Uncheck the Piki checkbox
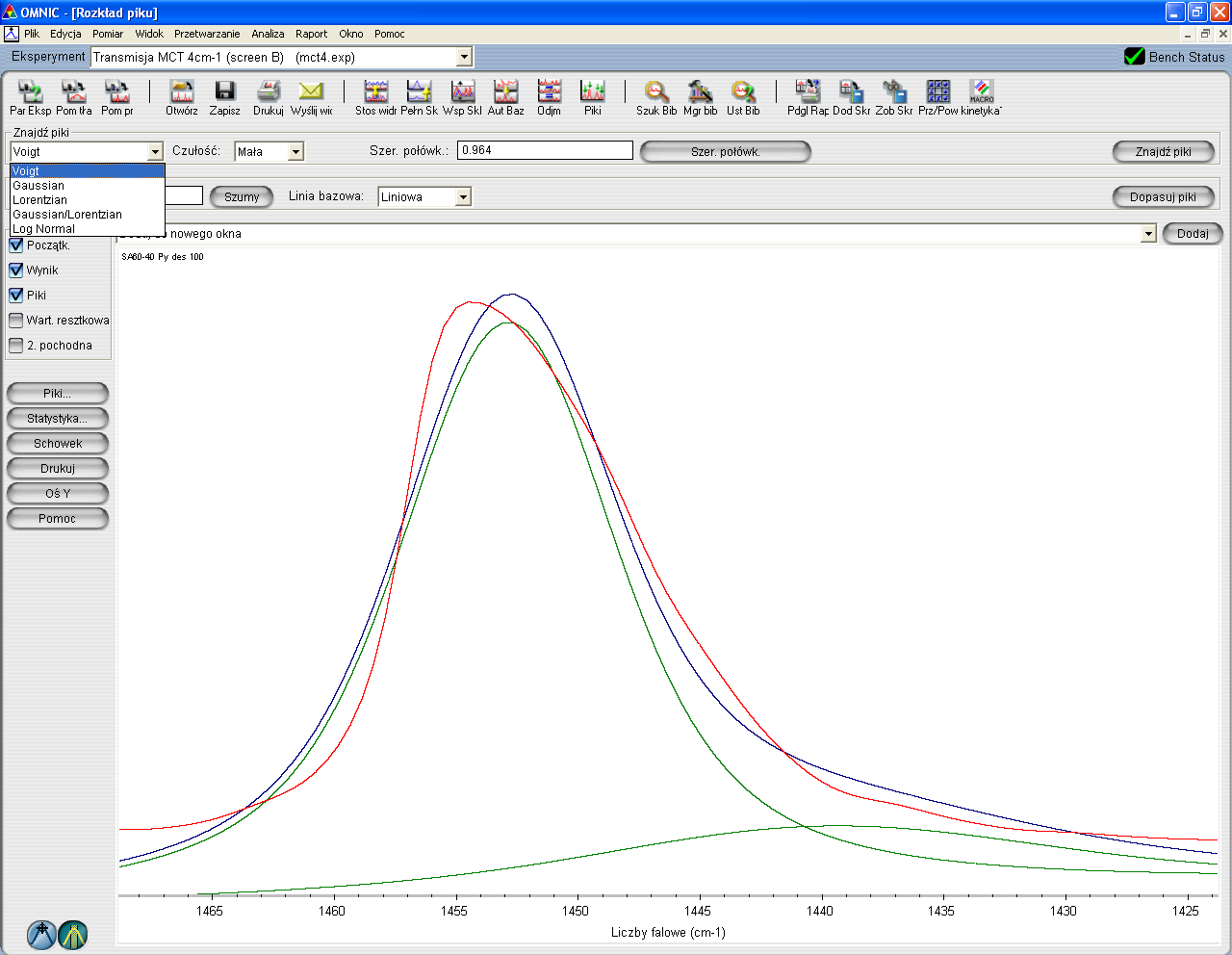 (x=16, y=296)
